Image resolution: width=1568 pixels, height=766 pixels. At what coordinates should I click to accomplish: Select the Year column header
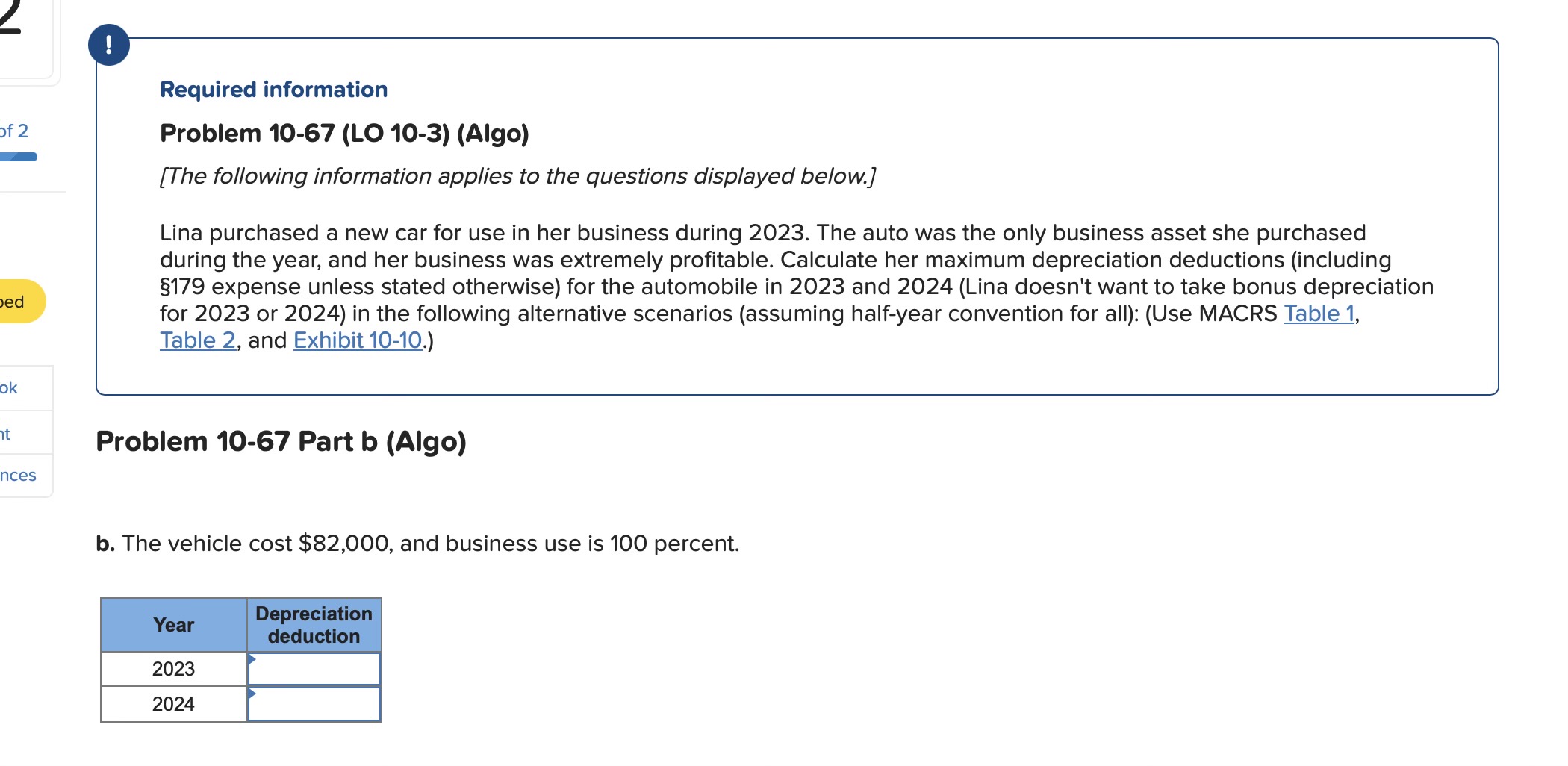[x=172, y=625]
